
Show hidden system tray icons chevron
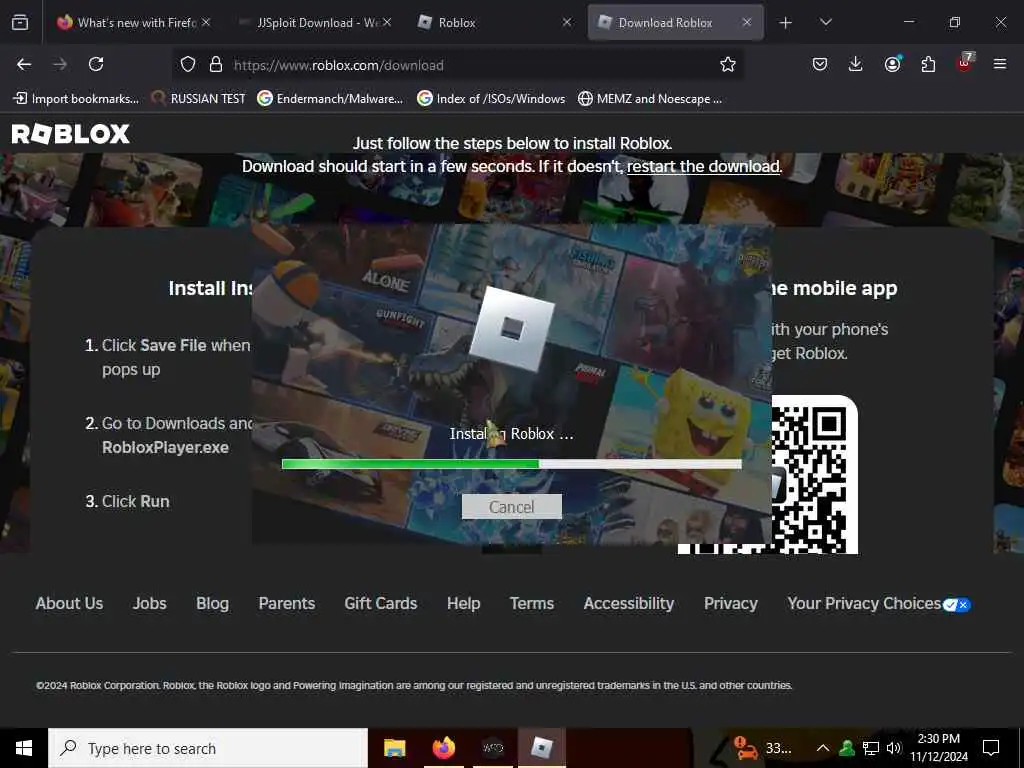[x=823, y=748]
